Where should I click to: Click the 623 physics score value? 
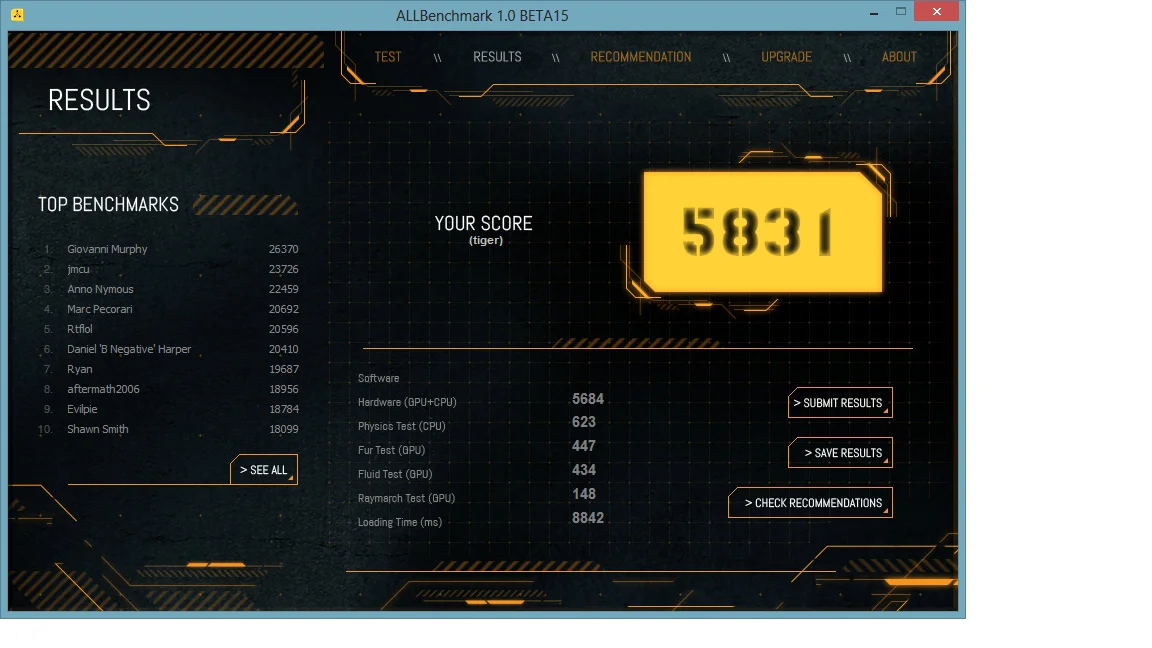click(x=583, y=422)
